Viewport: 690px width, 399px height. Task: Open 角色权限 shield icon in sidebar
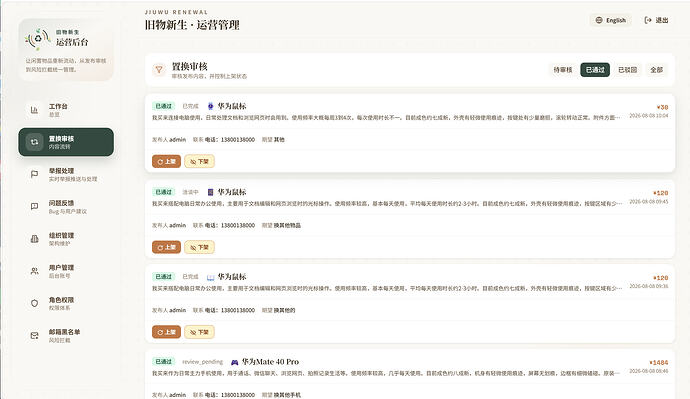[34, 303]
